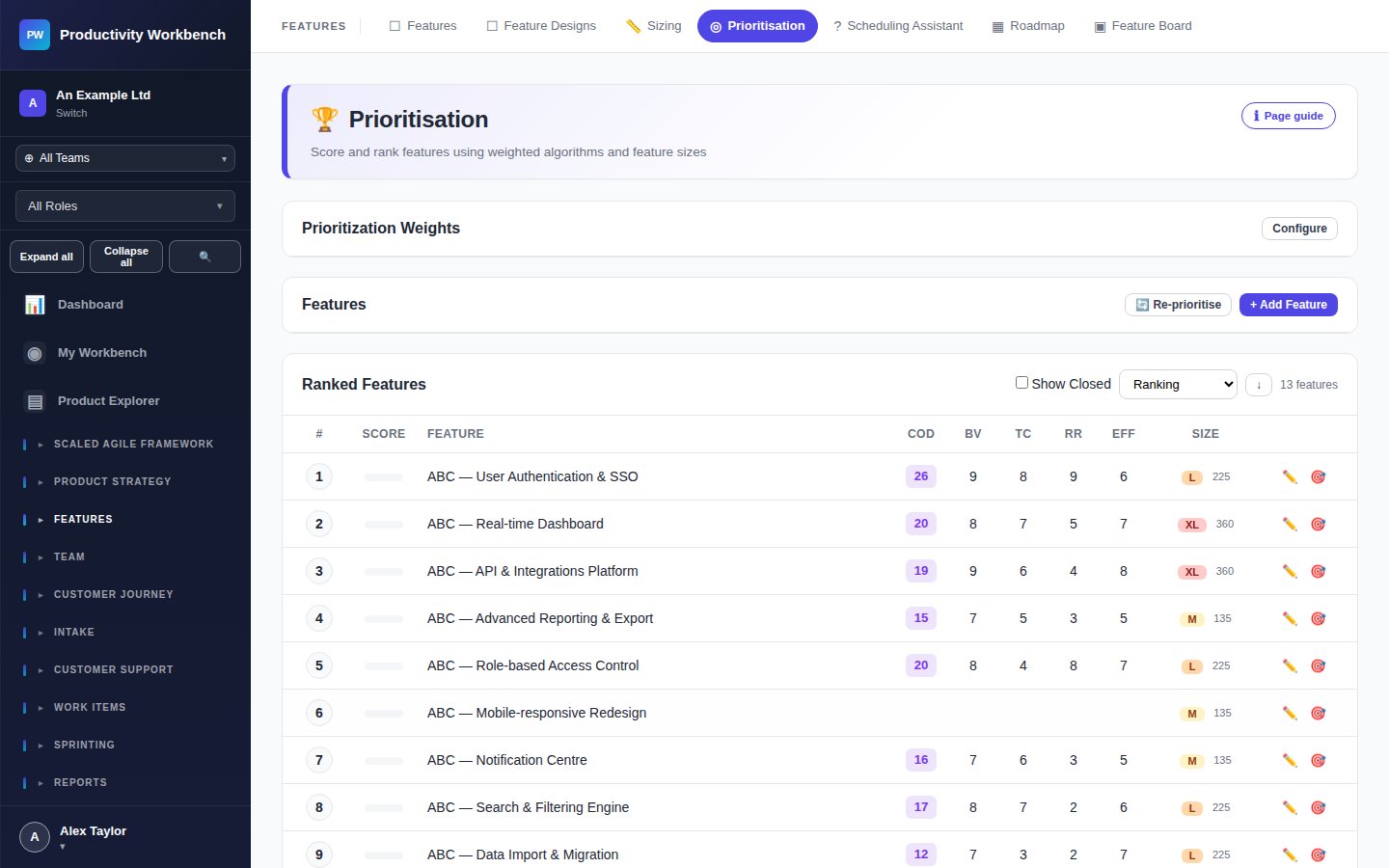The height and width of the screenshot is (868, 1389).
Task: Click the pencil icon in the Notification Centre row
Action: [1290, 760]
